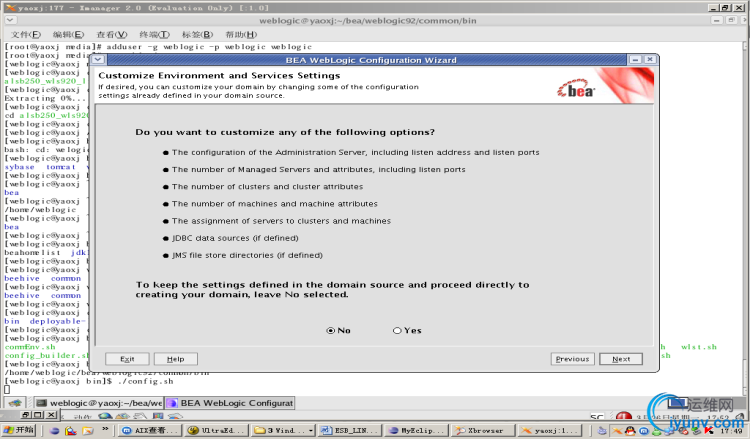The height and width of the screenshot is (439, 750).
Task: Open the 查看(V) terminal menu
Action: pyautogui.click(x=111, y=34)
